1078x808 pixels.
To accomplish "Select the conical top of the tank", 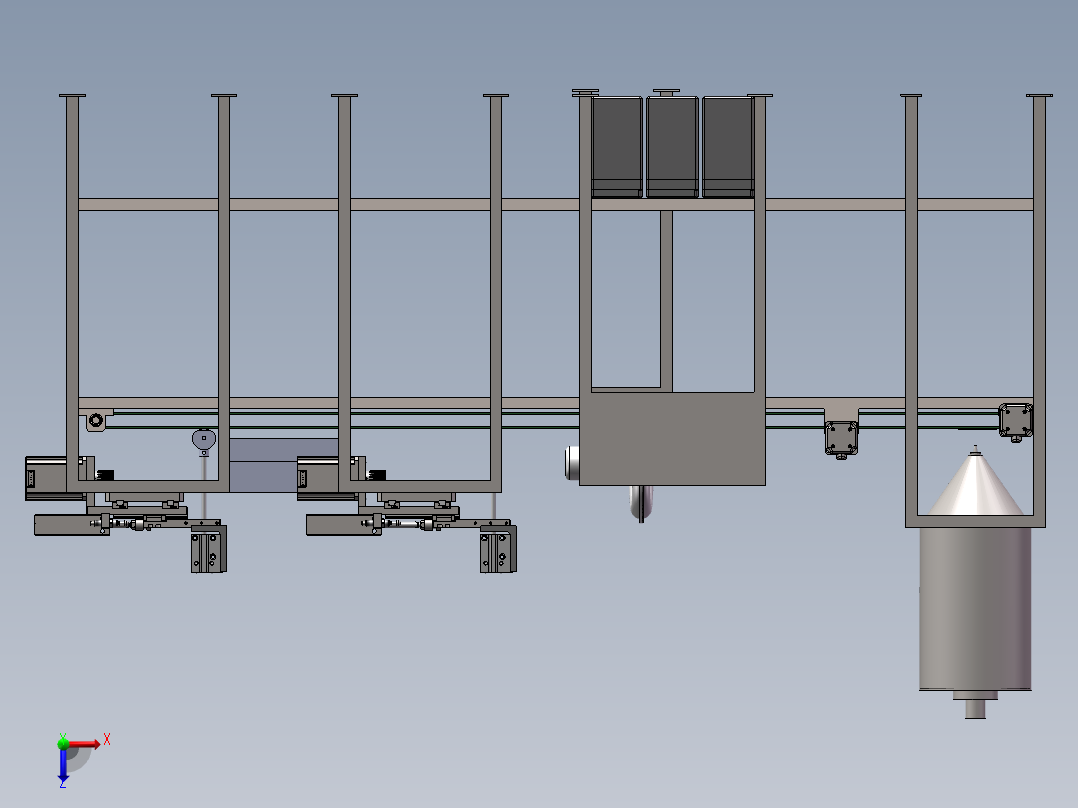I will tap(976, 483).
